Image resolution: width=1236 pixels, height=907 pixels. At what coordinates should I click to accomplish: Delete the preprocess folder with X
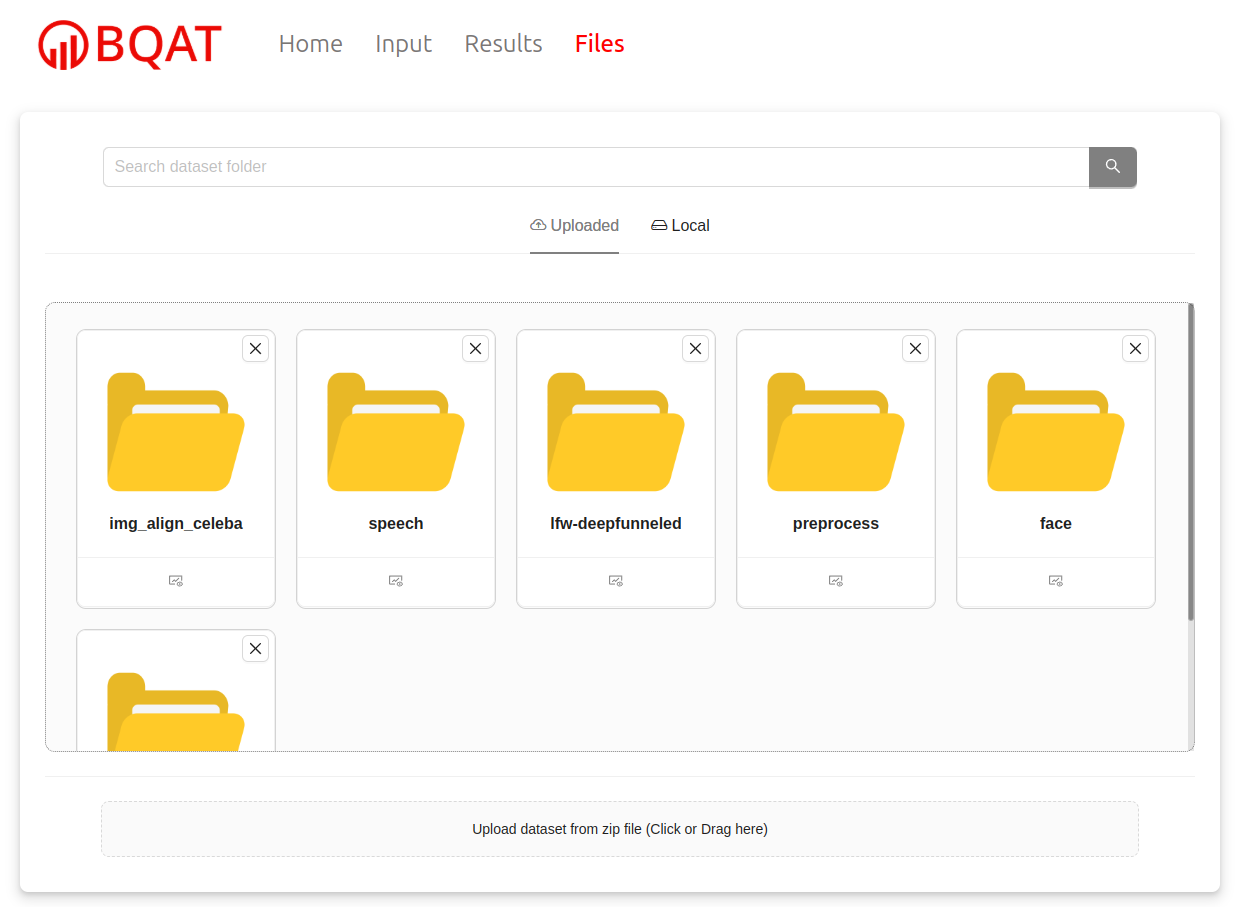[915, 348]
